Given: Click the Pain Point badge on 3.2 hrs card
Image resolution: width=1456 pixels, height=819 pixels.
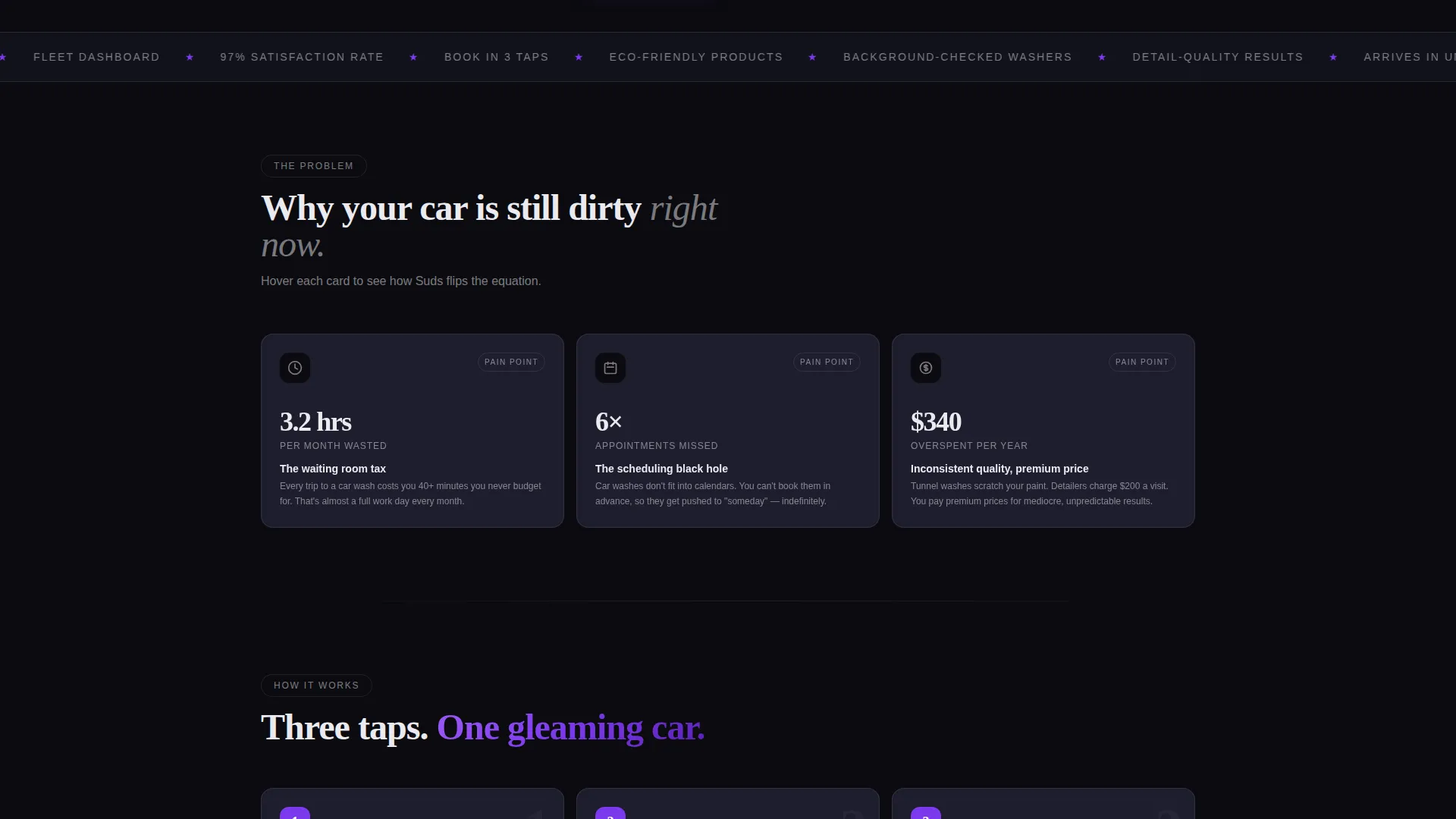Looking at the screenshot, I should (x=511, y=362).
